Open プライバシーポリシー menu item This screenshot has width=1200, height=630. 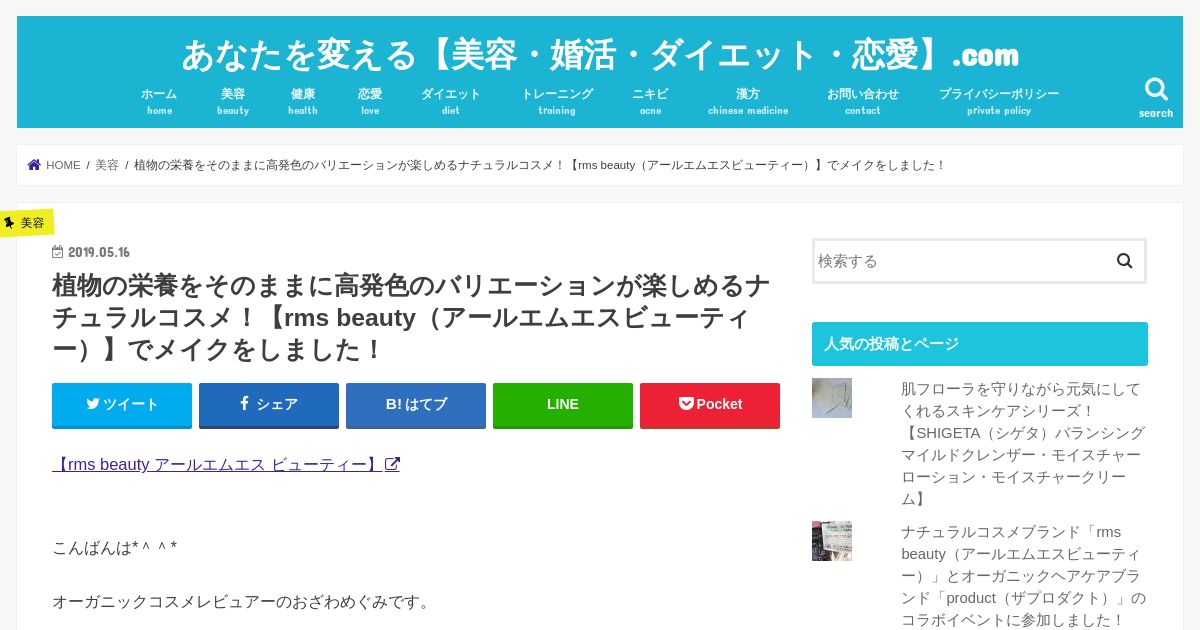(999, 101)
